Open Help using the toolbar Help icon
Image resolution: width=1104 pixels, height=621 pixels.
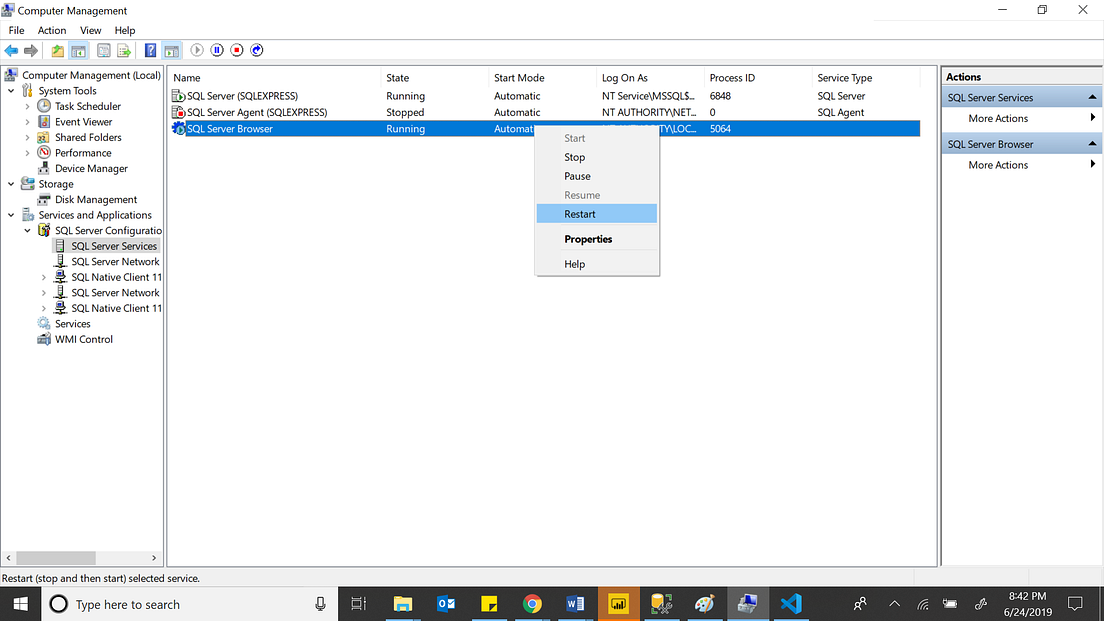pos(150,50)
